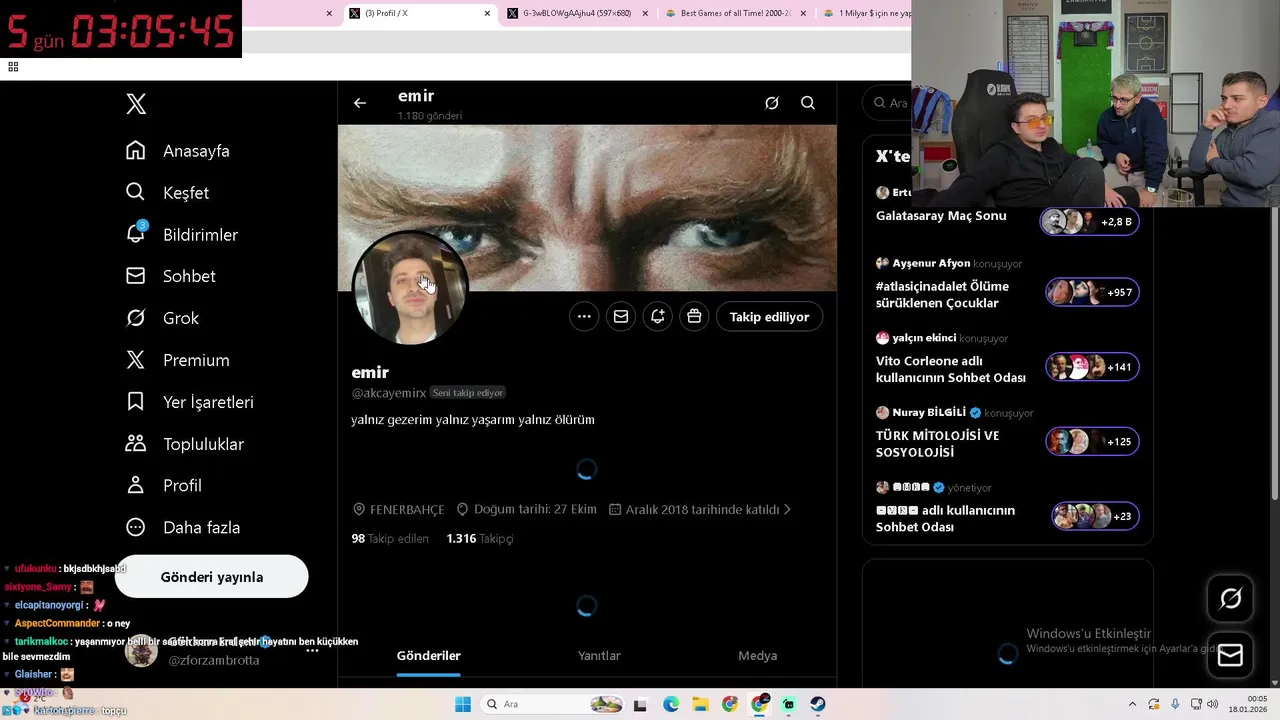
Task: Toggle notifications bell for emir
Action: (657, 317)
